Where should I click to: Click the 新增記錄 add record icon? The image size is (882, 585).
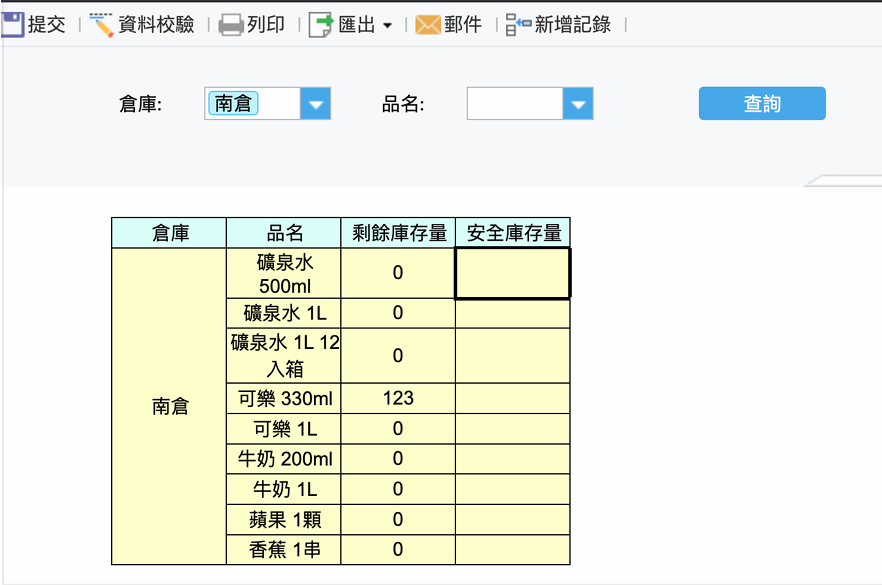coord(518,25)
